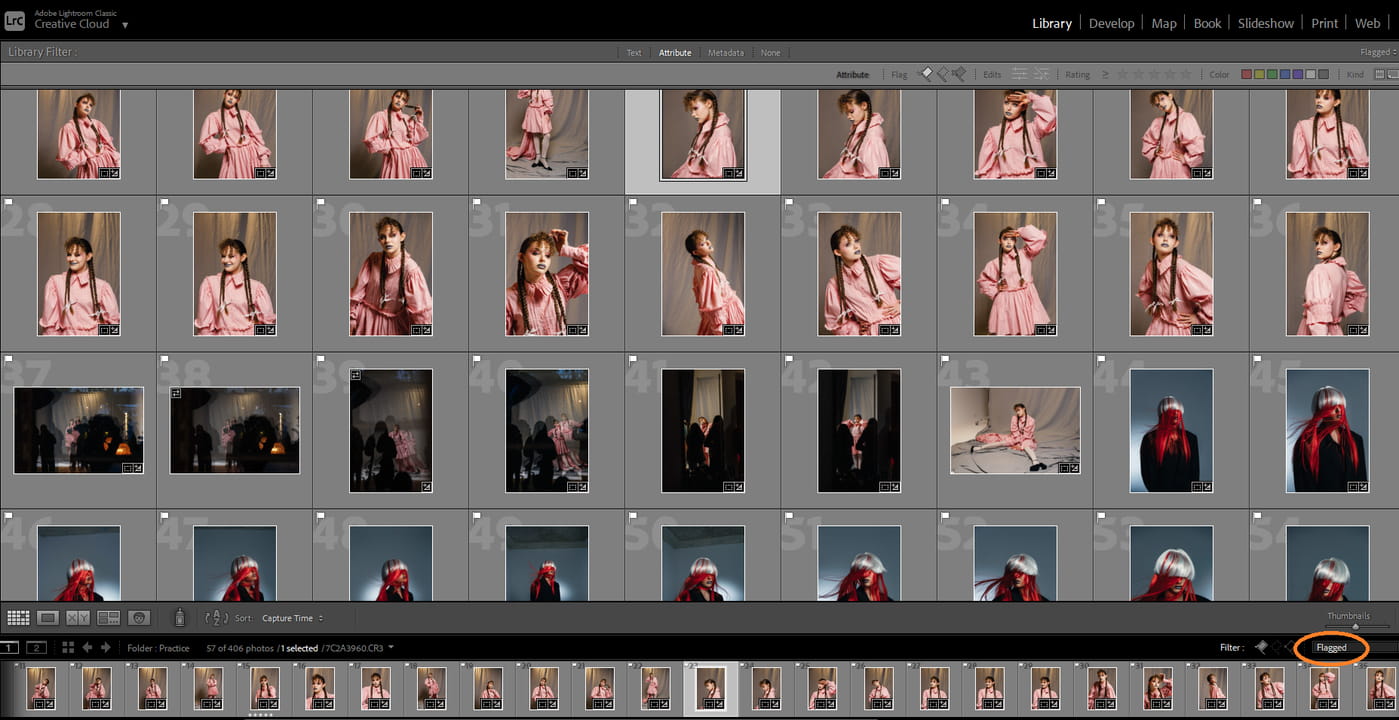Viewport: 1399px width, 720px height.
Task: Select the Painter spray can tool
Action: [x=180, y=618]
